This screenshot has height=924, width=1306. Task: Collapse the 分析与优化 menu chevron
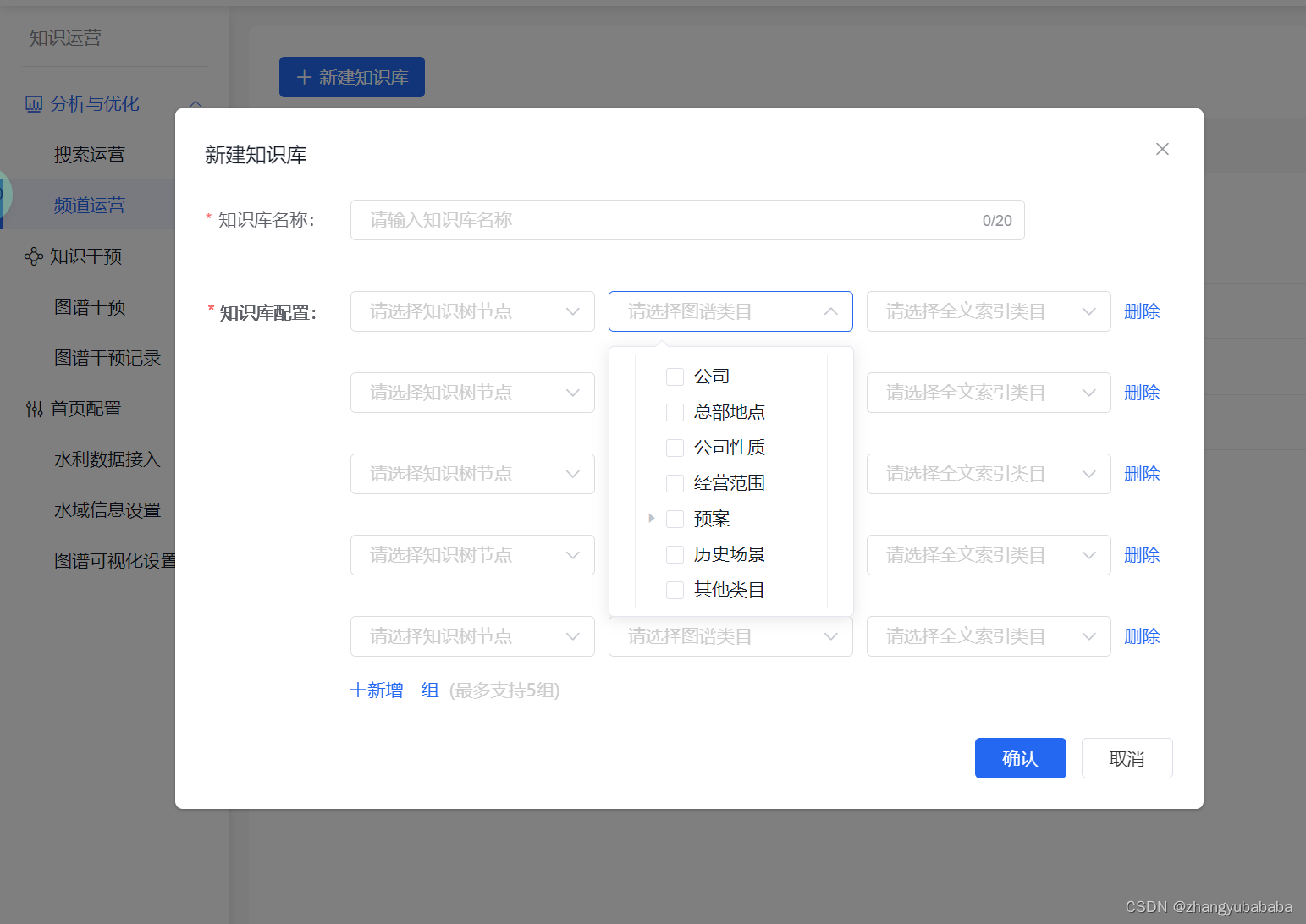pyautogui.click(x=196, y=104)
